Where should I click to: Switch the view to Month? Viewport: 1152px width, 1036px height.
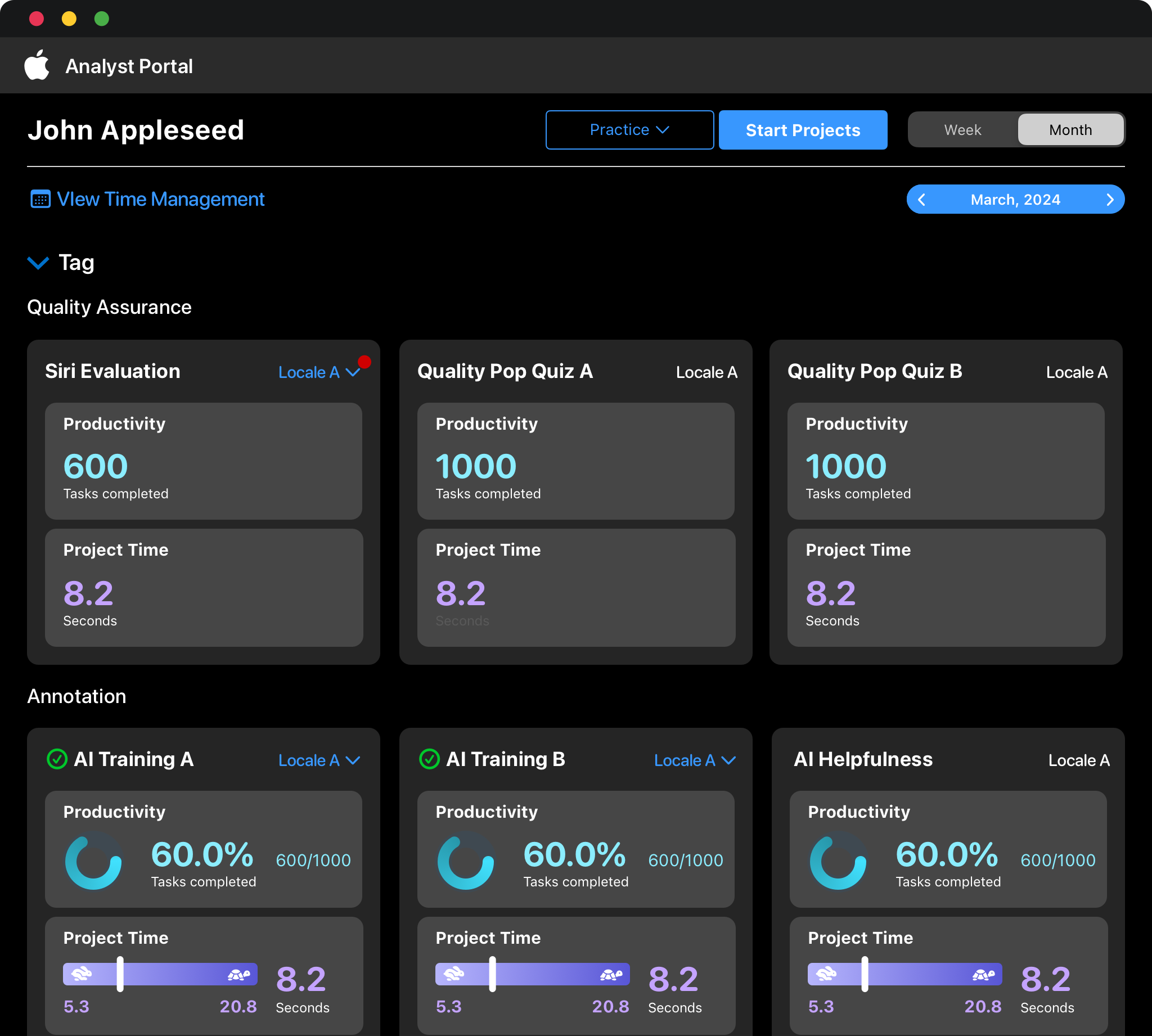pos(1070,130)
